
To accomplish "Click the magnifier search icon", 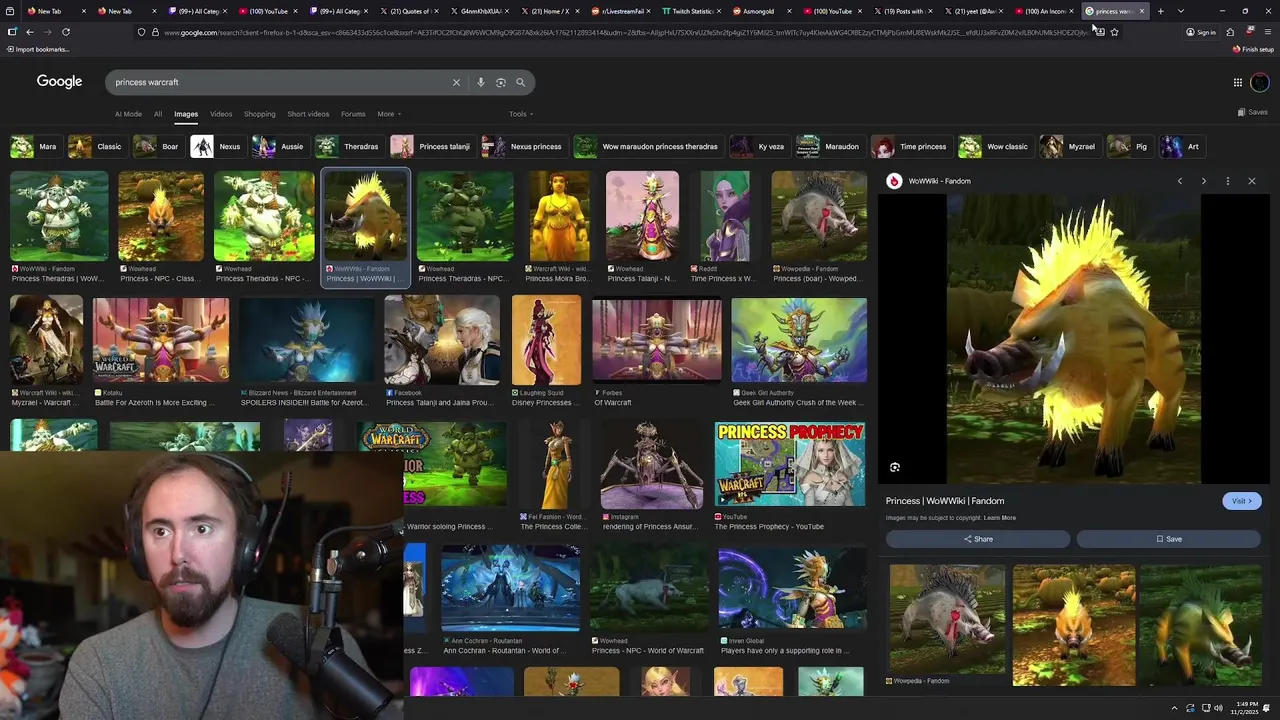I will coord(520,82).
